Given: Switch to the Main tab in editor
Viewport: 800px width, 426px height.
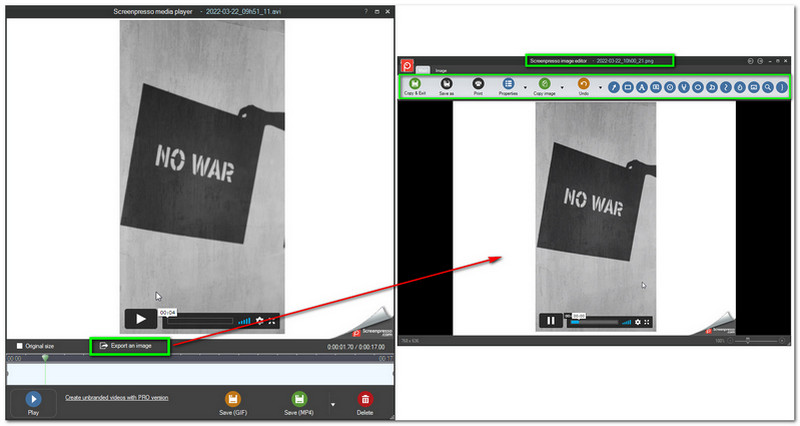Looking at the screenshot, I should coord(423,70).
